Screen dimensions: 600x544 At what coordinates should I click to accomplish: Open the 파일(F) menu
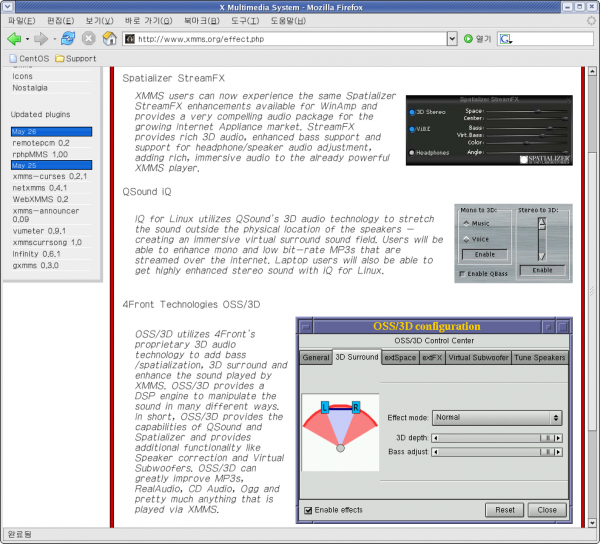21,21
